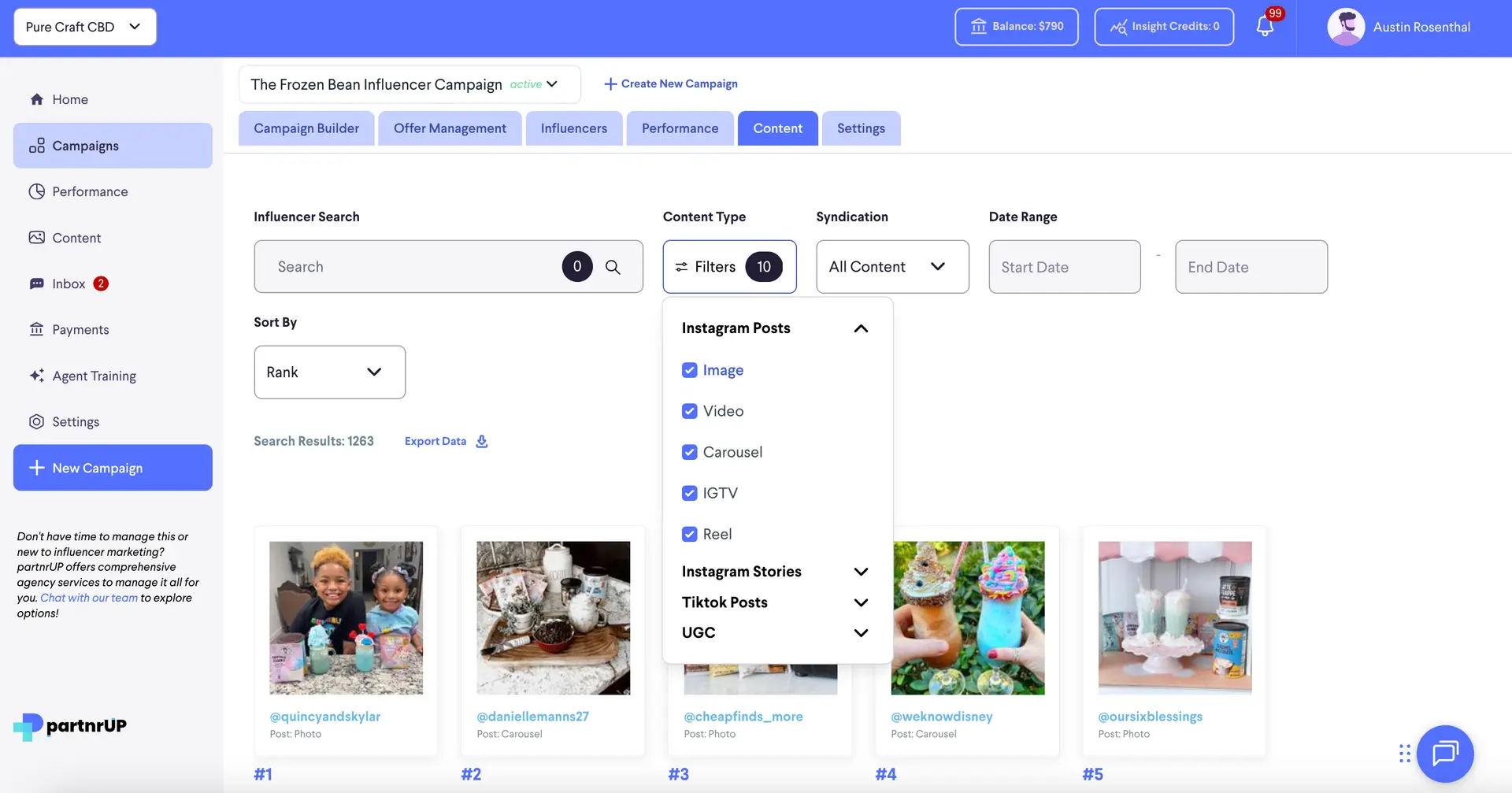Open the All Content syndication dropdown

pyautogui.click(x=892, y=266)
